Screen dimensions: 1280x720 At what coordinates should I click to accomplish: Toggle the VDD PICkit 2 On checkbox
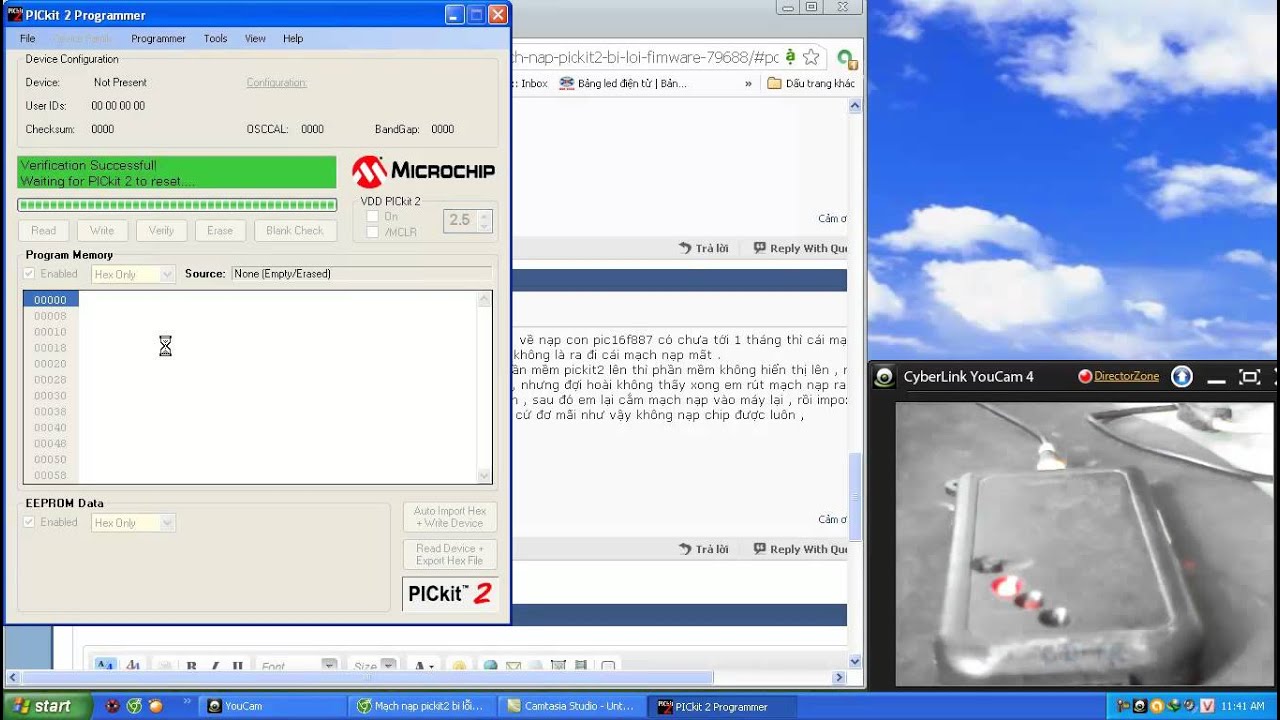372,216
